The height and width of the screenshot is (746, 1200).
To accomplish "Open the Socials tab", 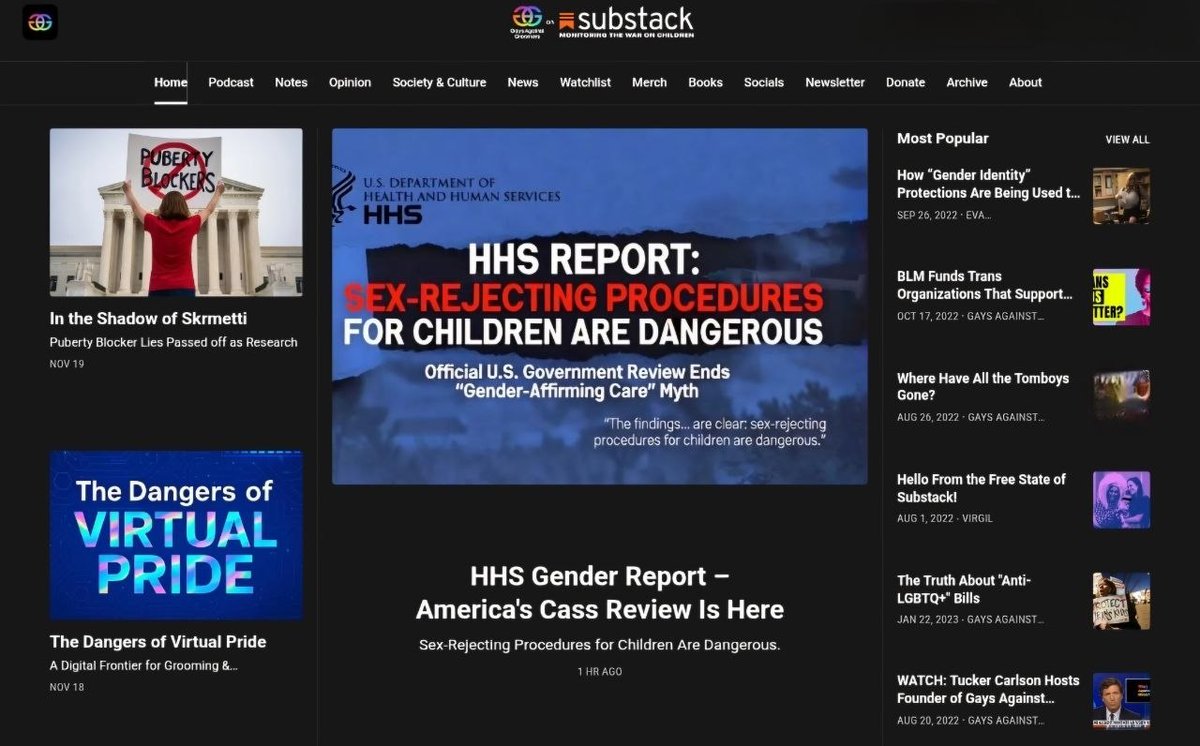I will point(764,82).
